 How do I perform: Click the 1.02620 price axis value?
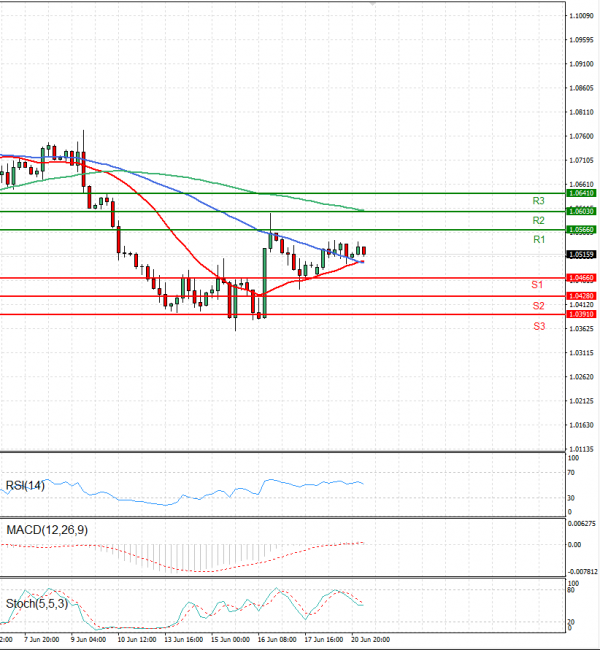(x=582, y=377)
